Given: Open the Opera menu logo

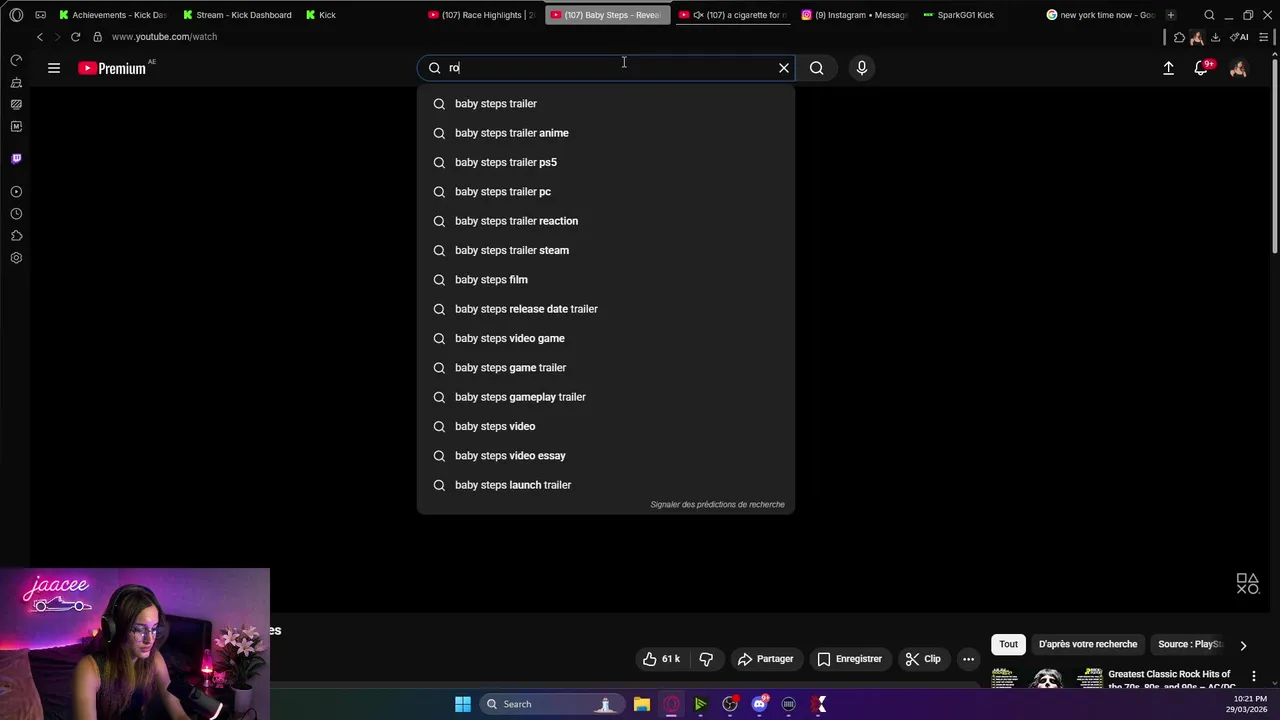Looking at the screenshot, I should click(16, 15).
